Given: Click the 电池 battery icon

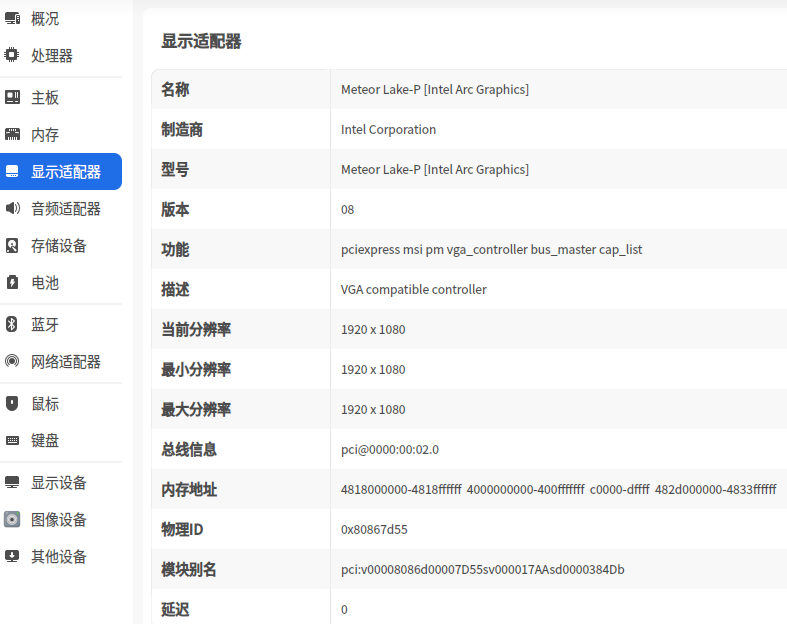Looking at the screenshot, I should (12, 282).
